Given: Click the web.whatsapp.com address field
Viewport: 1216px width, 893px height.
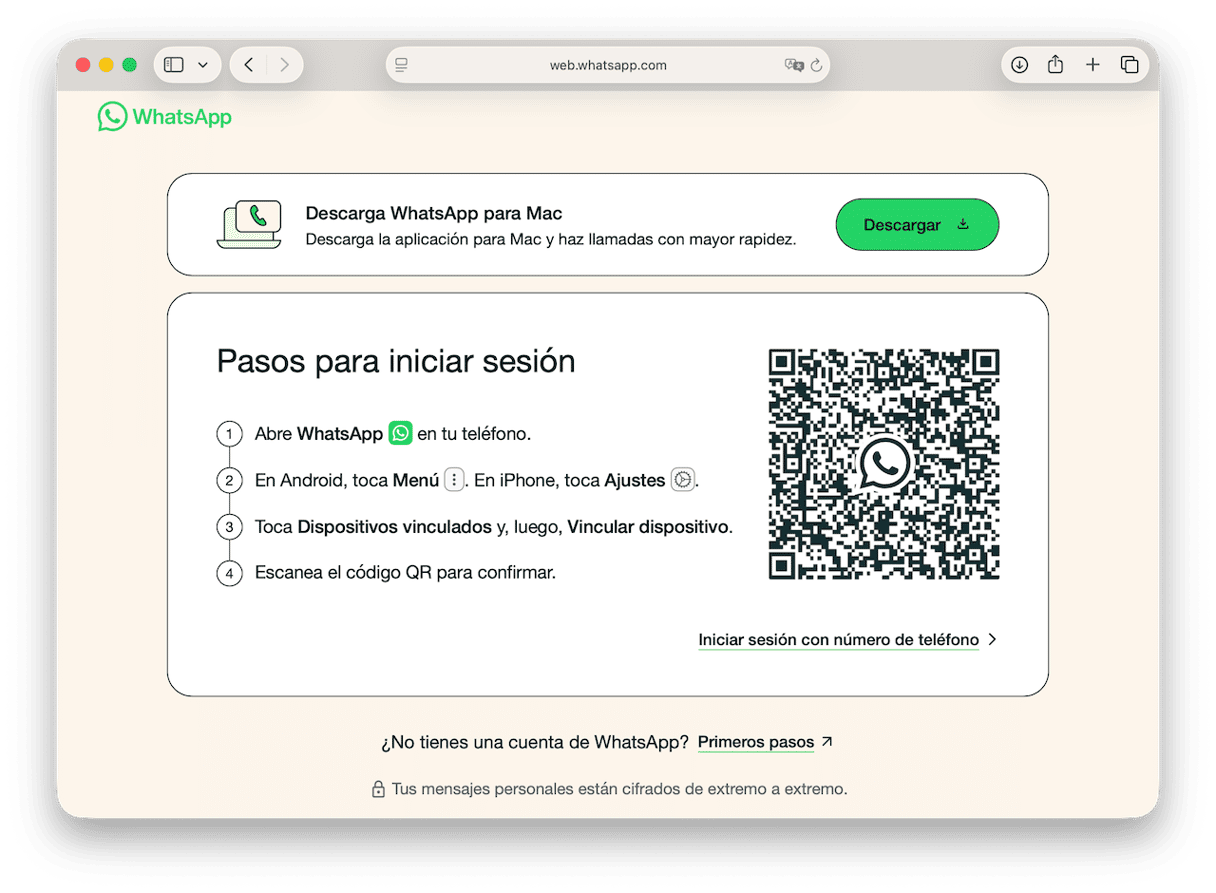Looking at the screenshot, I should point(608,65).
